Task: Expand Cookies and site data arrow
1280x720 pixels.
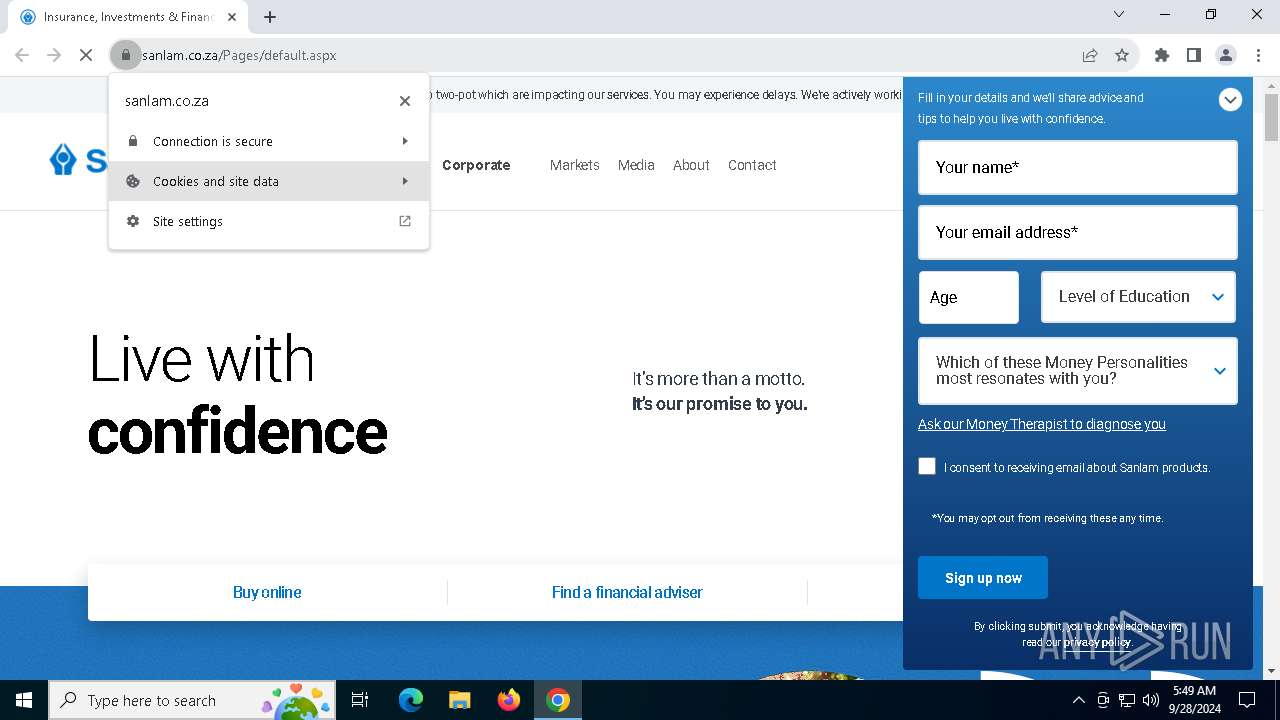Action: click(405, 181)
